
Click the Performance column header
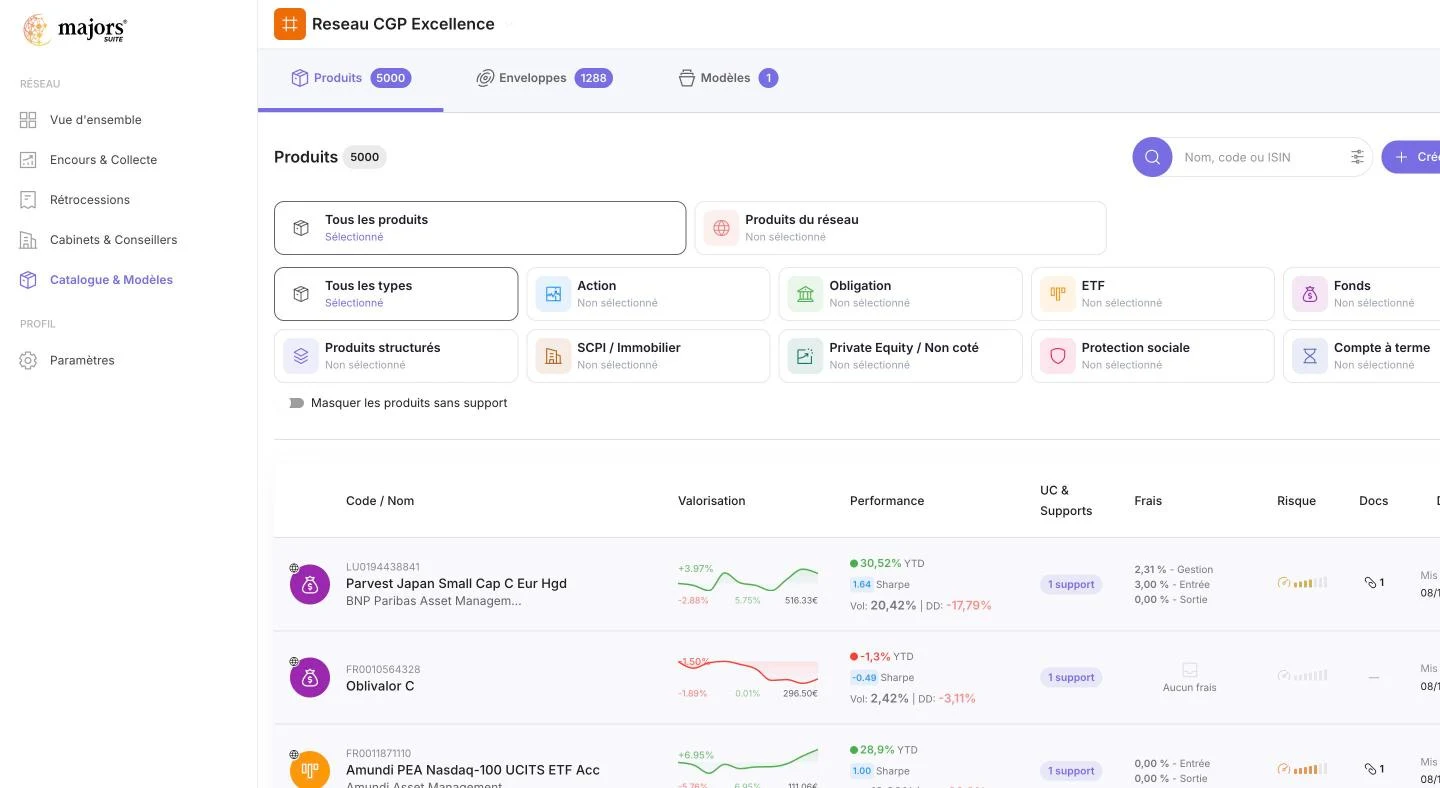tap(887, 501)
